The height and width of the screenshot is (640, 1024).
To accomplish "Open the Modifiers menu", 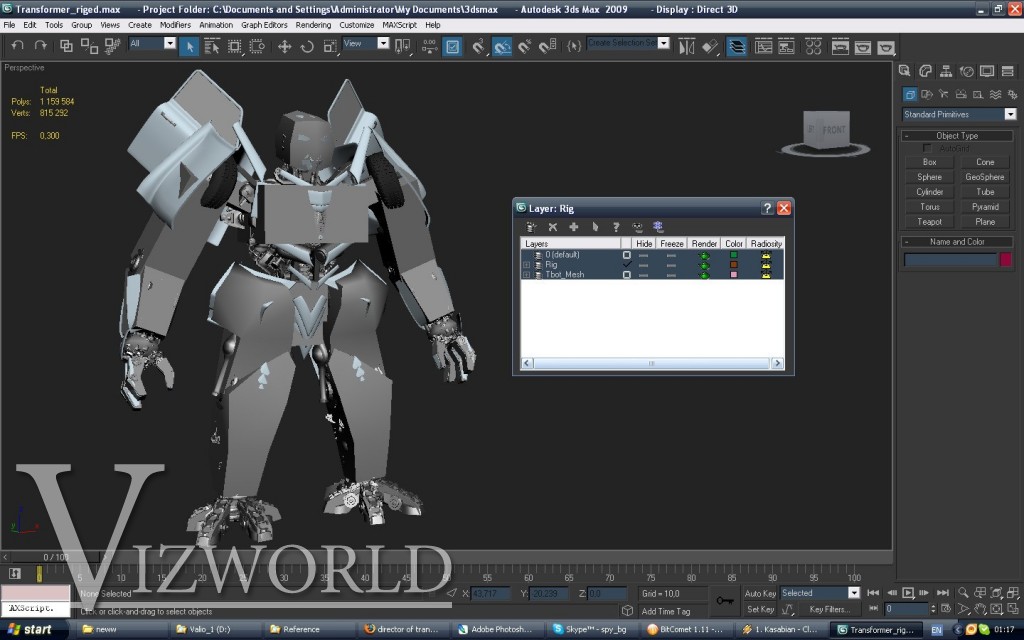I will point(175,24).
